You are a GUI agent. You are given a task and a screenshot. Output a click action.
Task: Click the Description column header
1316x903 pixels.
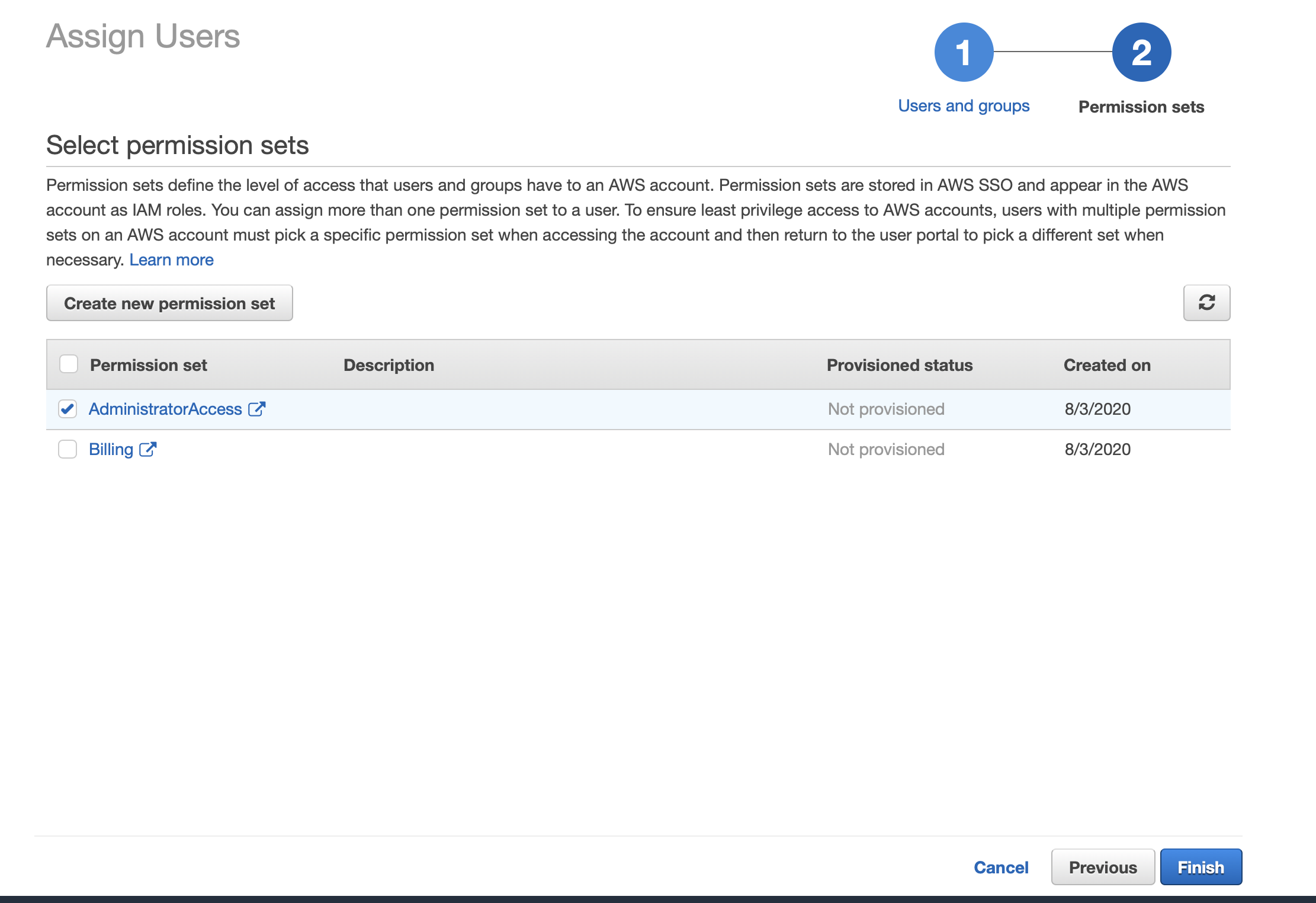(x=389, y=365)
